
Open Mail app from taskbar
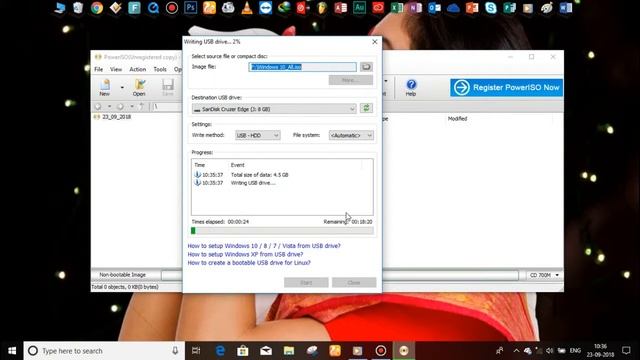click(266, 351)
